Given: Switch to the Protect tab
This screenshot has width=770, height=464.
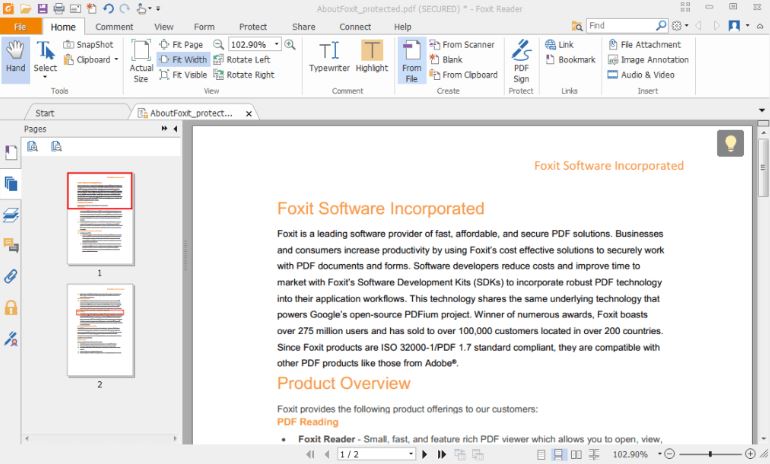Looking at the screenshot, I should (253, 27).
